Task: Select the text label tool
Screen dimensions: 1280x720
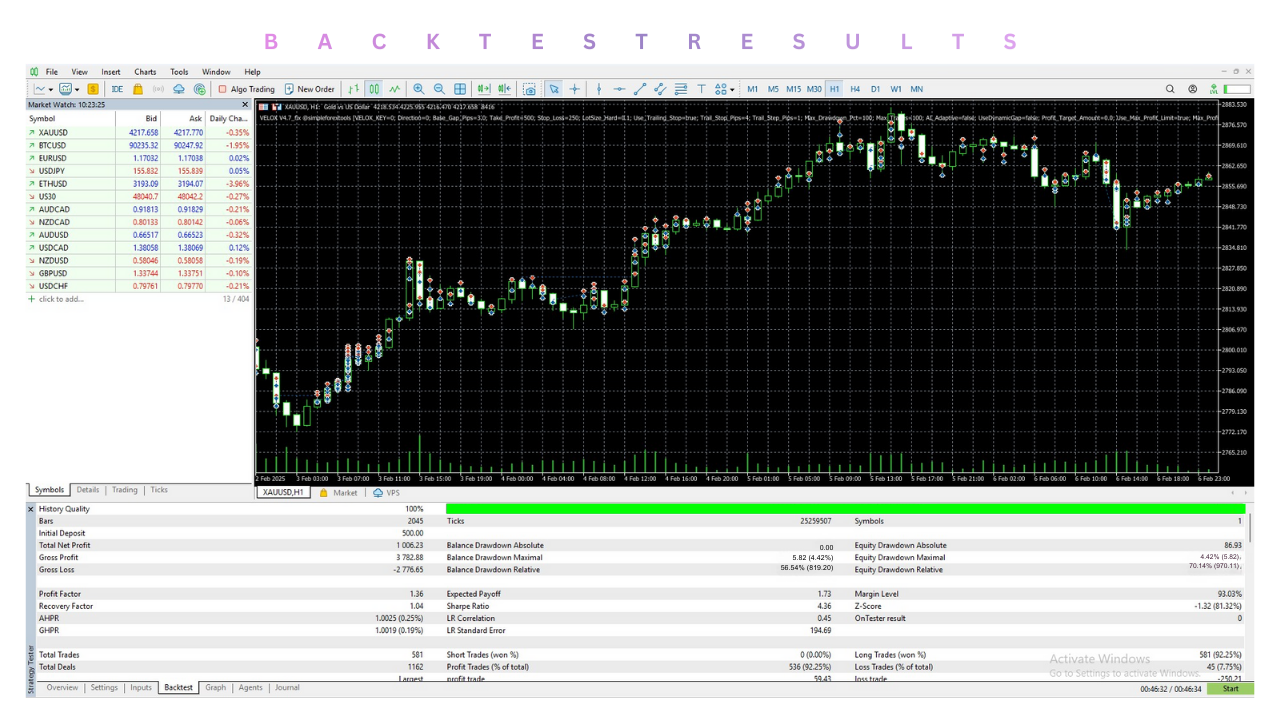Action: coord(701,89)
